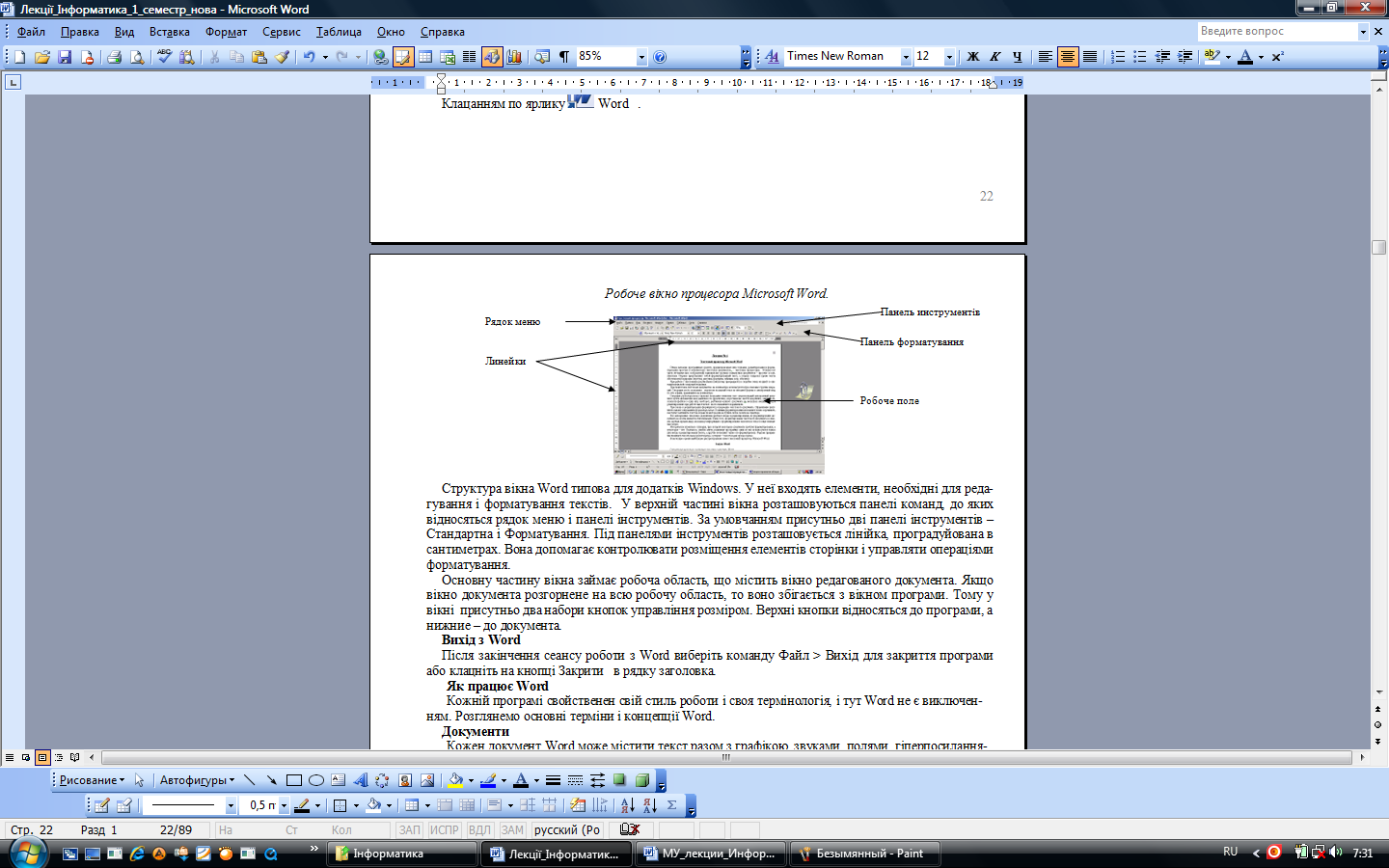Open a file with the folder icon
1389x868 pixels.
click(42, 57)
